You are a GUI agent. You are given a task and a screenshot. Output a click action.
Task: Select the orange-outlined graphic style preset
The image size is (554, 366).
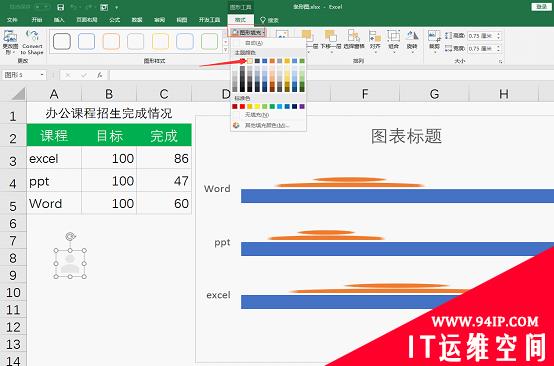111,41
